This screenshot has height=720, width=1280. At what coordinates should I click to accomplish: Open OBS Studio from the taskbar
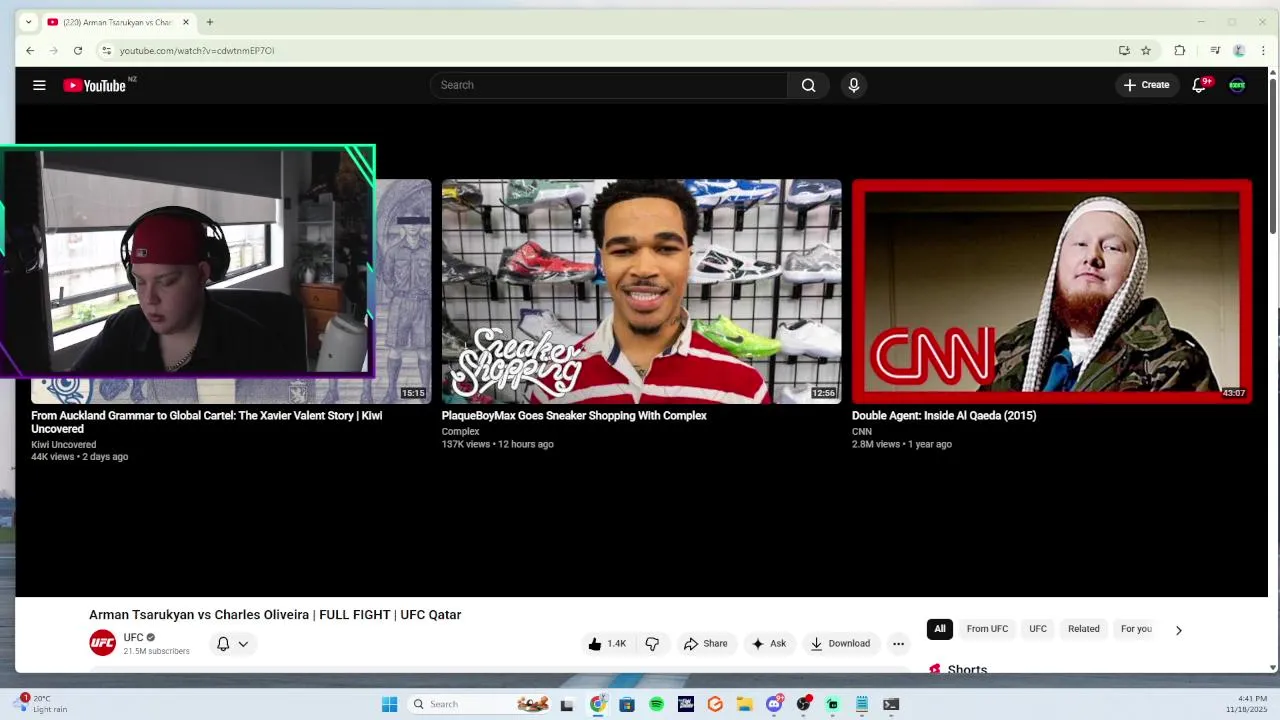803,704
